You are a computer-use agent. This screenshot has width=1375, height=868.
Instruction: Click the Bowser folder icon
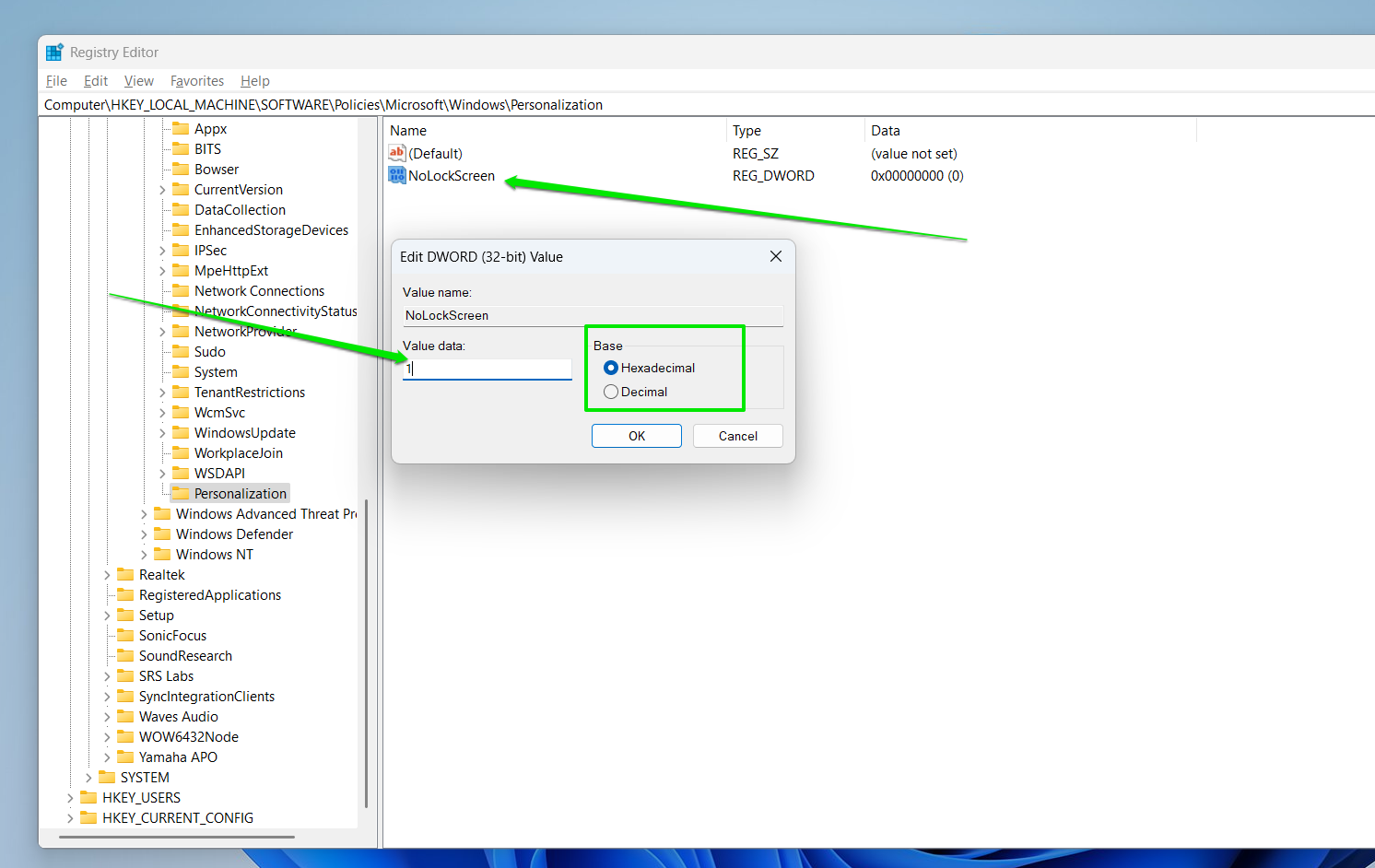[182, 170]
